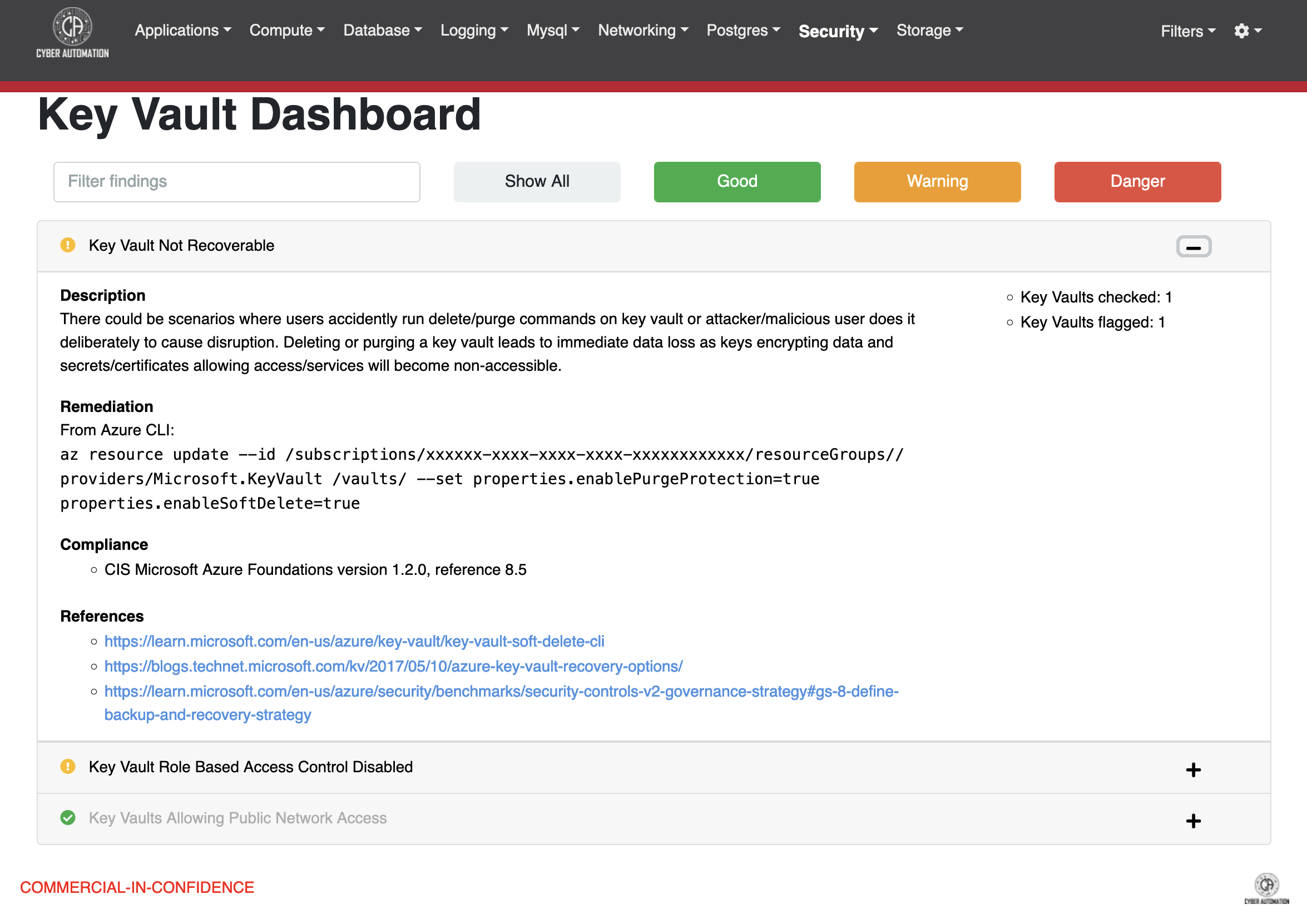Viewport: 1307px width, 924px height.
Task: Filter findings by Warning status
Action: (937, 181)
